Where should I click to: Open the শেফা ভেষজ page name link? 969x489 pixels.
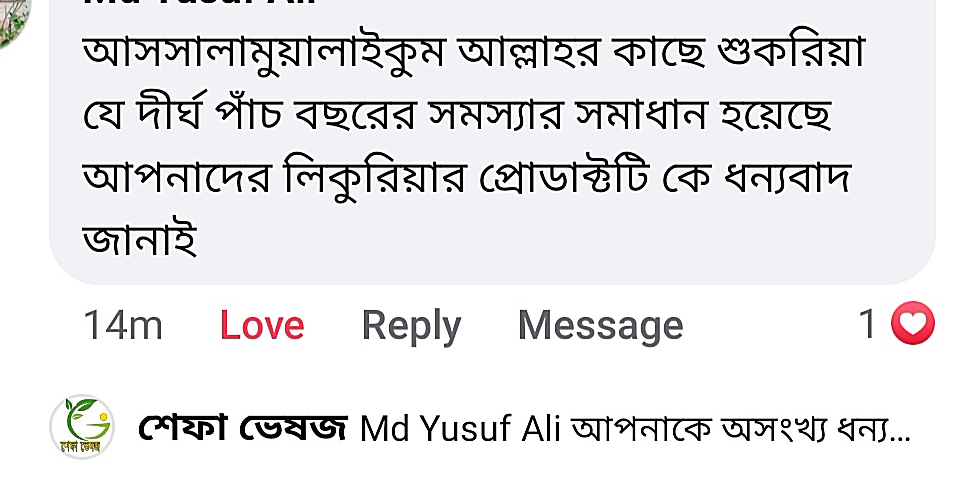243,429
